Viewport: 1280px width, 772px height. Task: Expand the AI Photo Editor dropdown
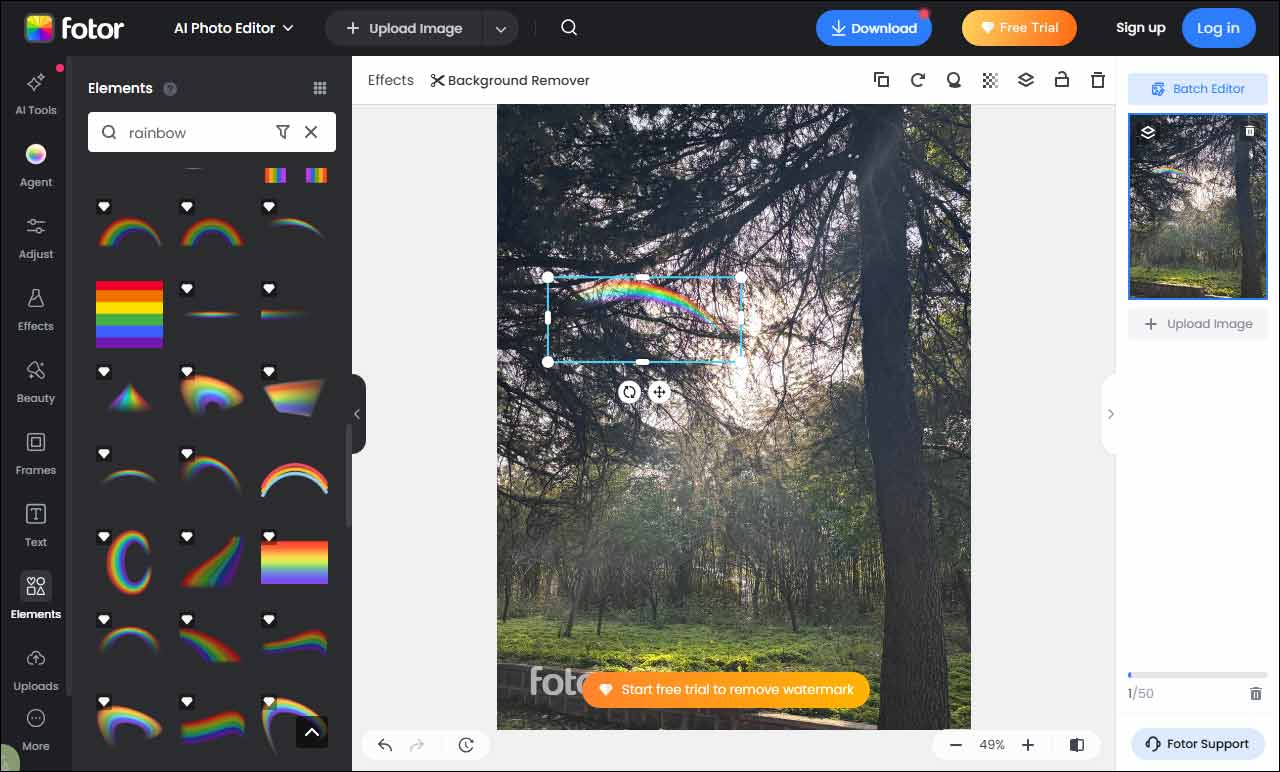(x=233, y=28)
